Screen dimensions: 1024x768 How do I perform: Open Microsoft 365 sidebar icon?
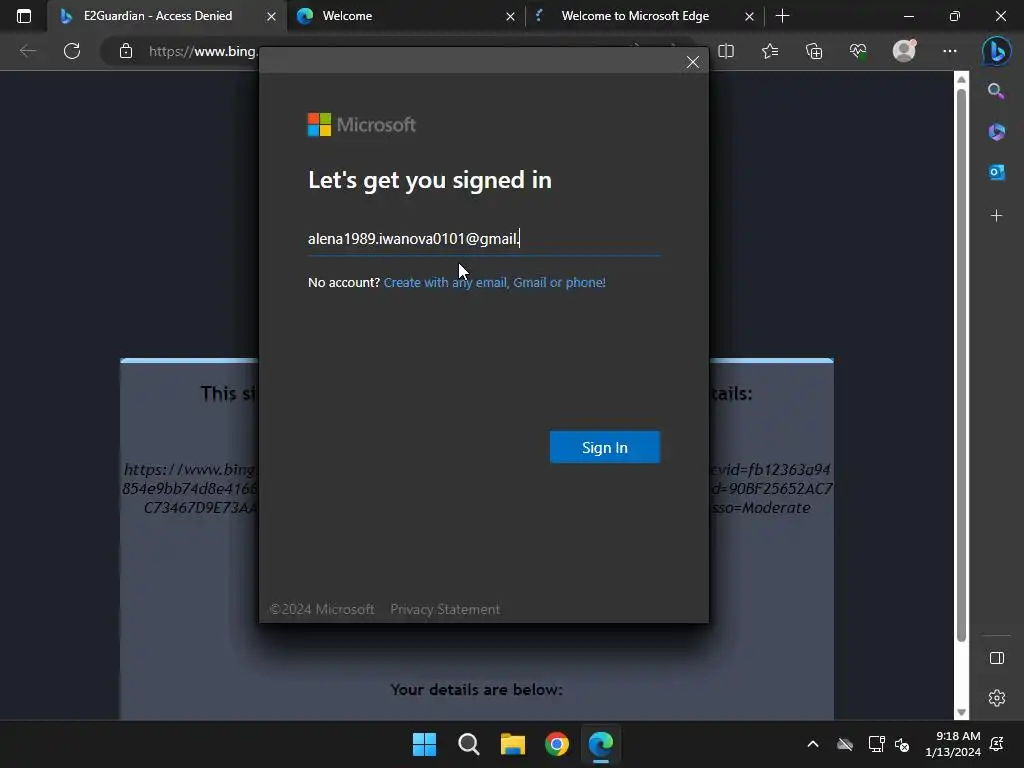point(997,132)
